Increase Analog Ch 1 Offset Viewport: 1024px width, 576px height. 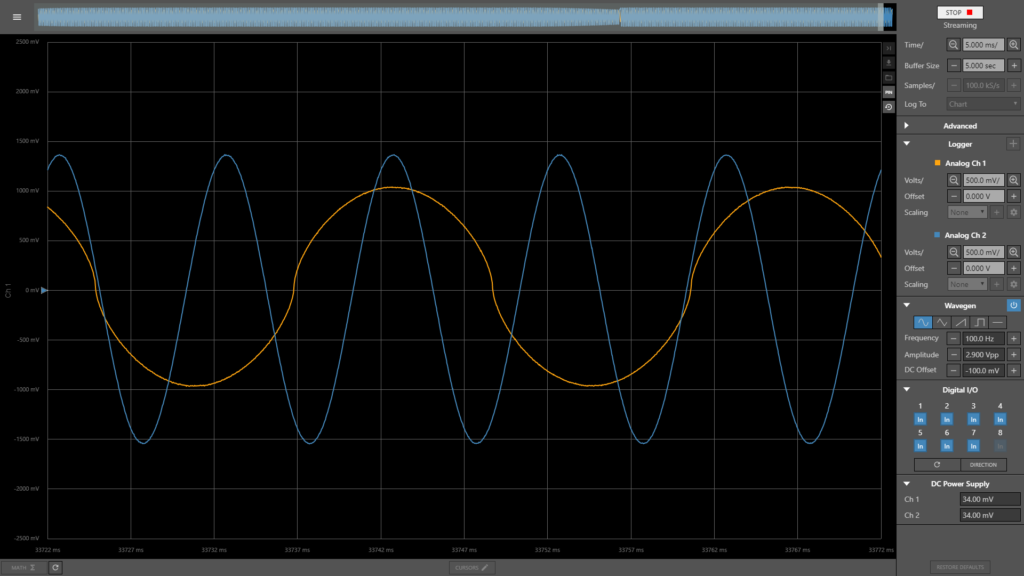pyautogui.click(x=1014, y=196)
